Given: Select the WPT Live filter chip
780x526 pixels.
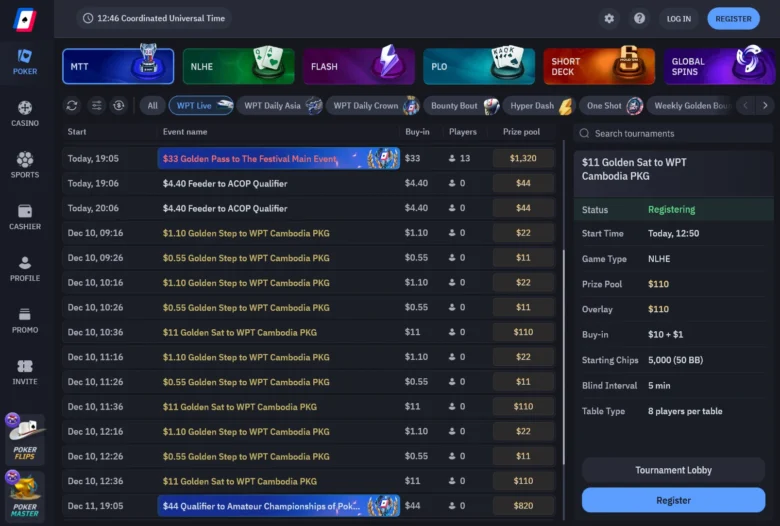Looking at the screenshot, I should [x=202, y=105].
